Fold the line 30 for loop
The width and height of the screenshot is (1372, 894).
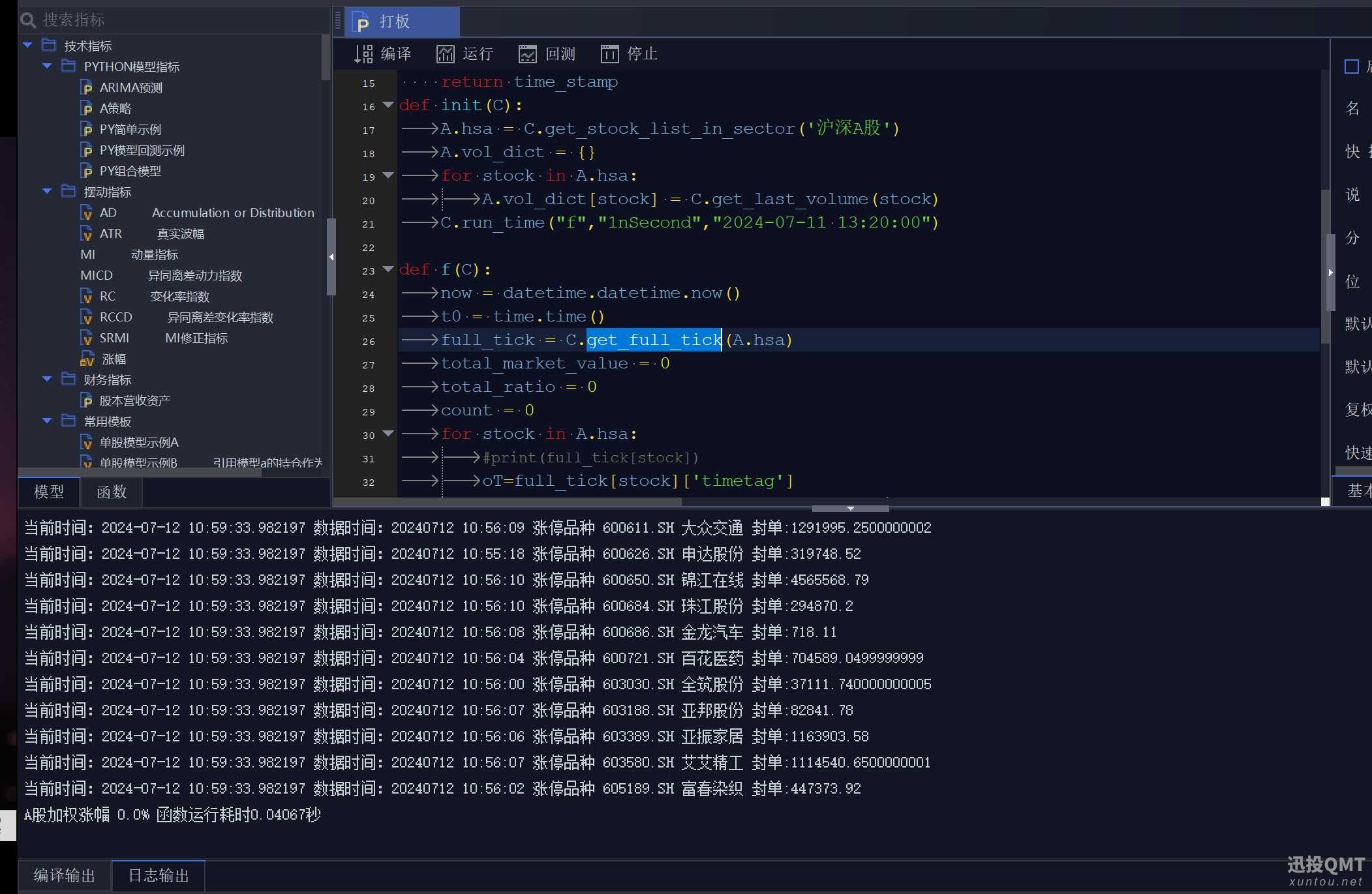tap(388, 434)
